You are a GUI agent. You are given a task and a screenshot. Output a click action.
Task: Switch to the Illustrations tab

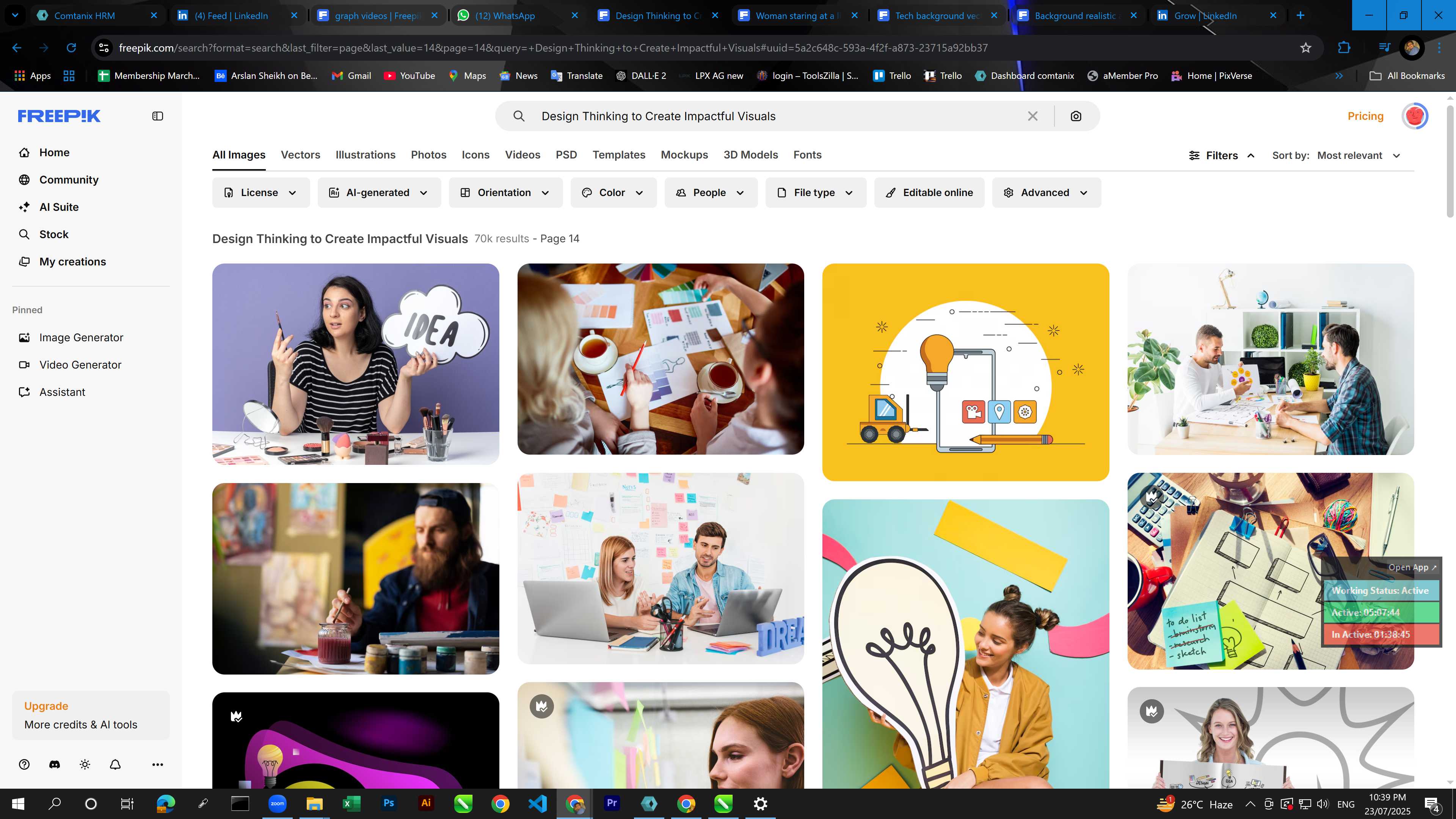point(365,155)
